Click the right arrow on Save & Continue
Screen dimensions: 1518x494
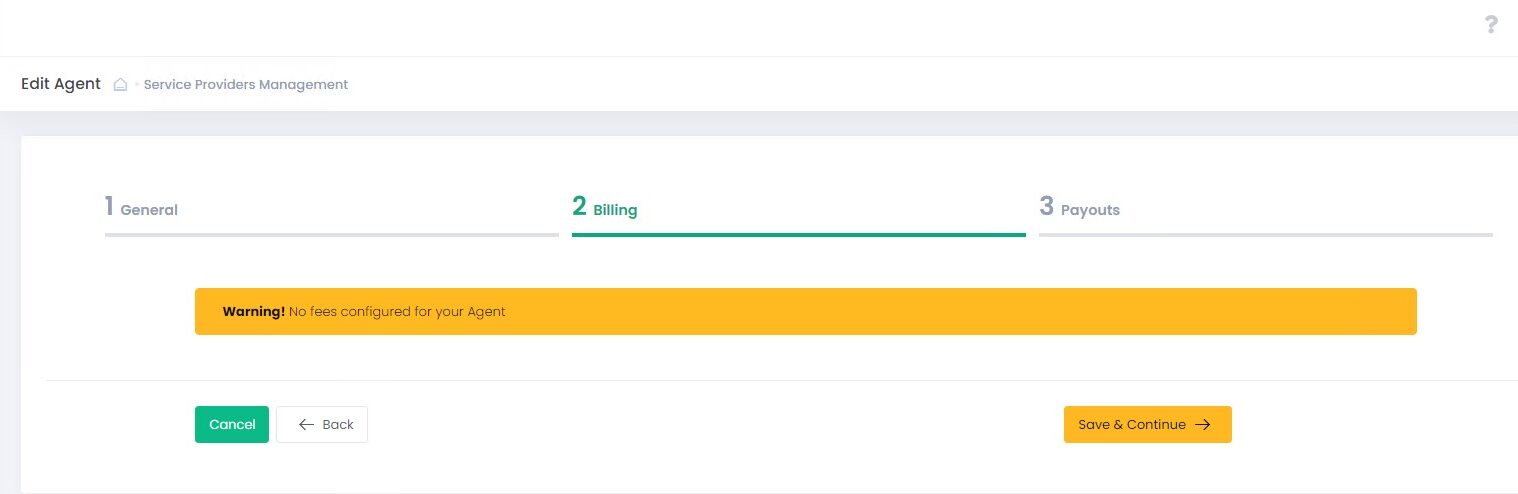(x=1203, y=425)
